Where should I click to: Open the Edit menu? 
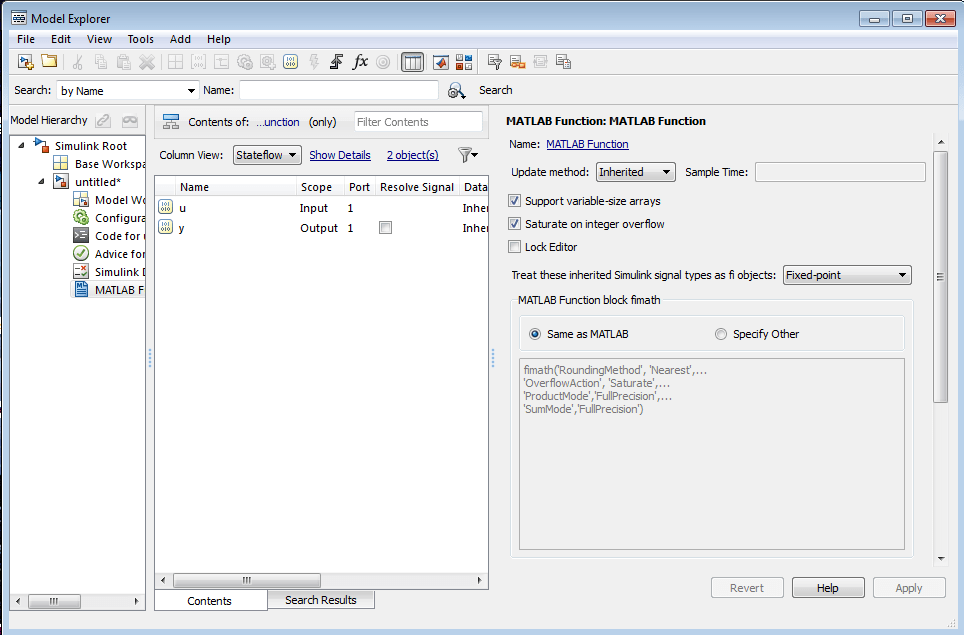pos(61,39)
